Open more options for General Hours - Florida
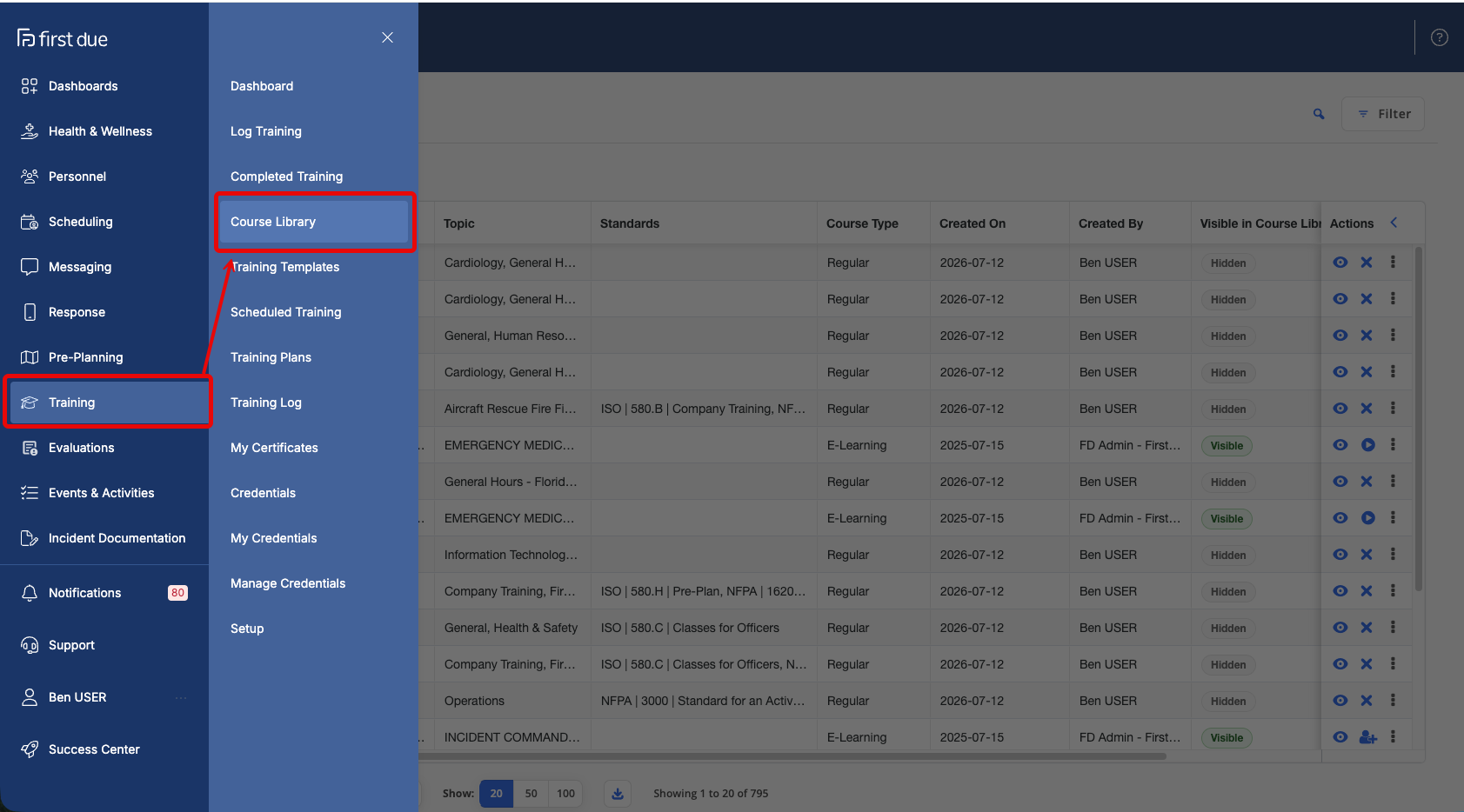This screenshot has height=812, width=1464. (x=1393, y=481)
